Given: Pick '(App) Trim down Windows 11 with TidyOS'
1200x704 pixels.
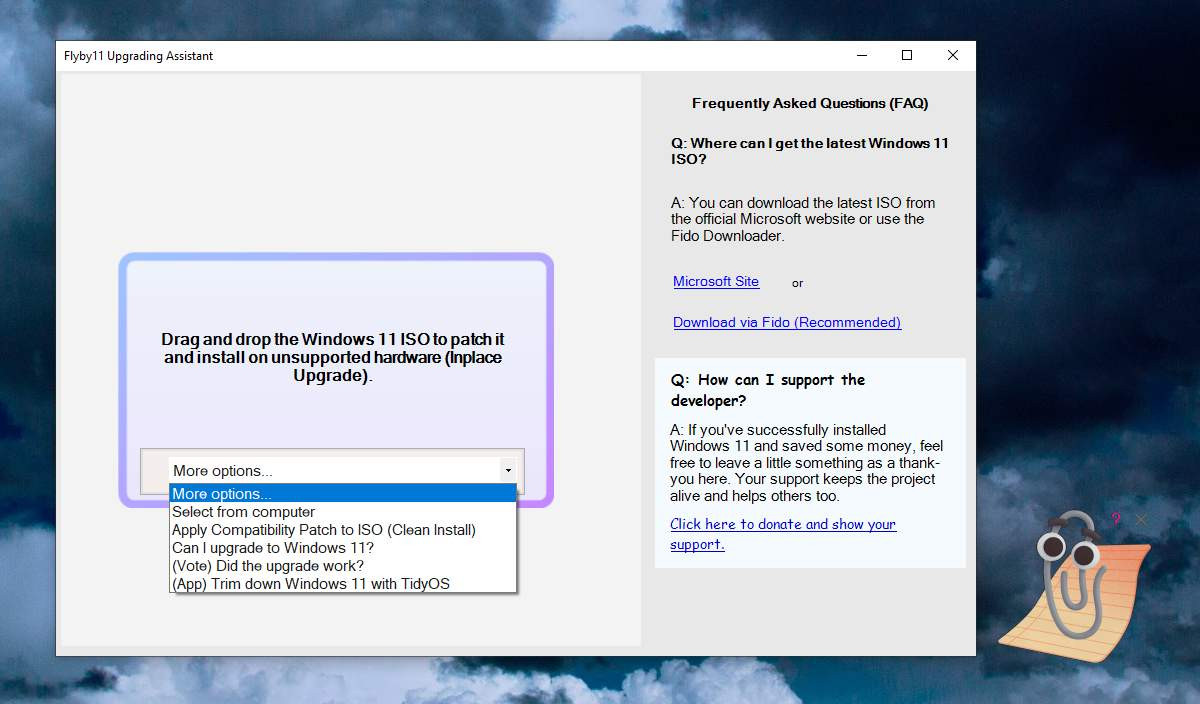Looking at the screenshot, I should tap(343, 584).
